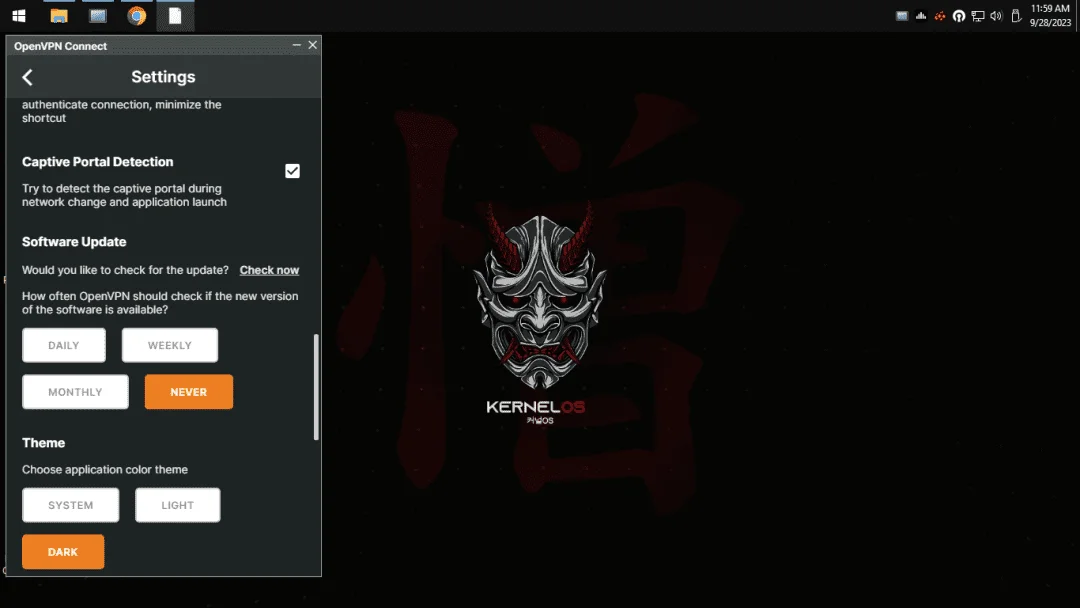The width and height of the screenshot is (1080, 608).
Task: Set update check frequency to MONTHLY
Action: point(75,392)
